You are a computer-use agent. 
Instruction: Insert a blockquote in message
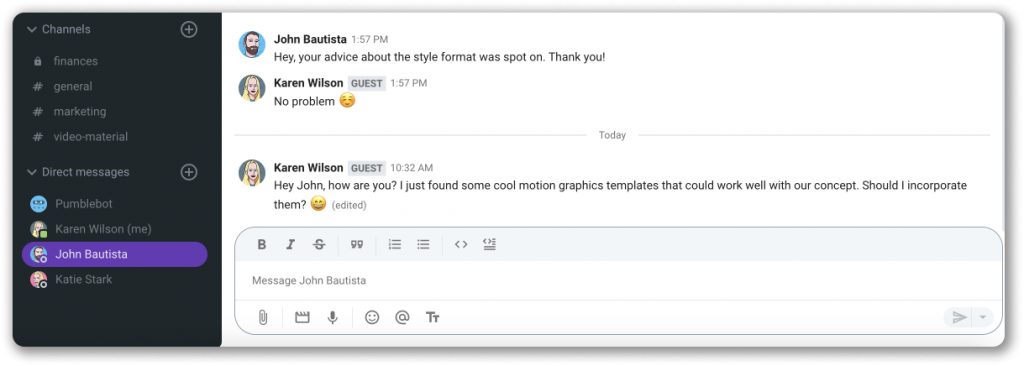tap(357, 244)
